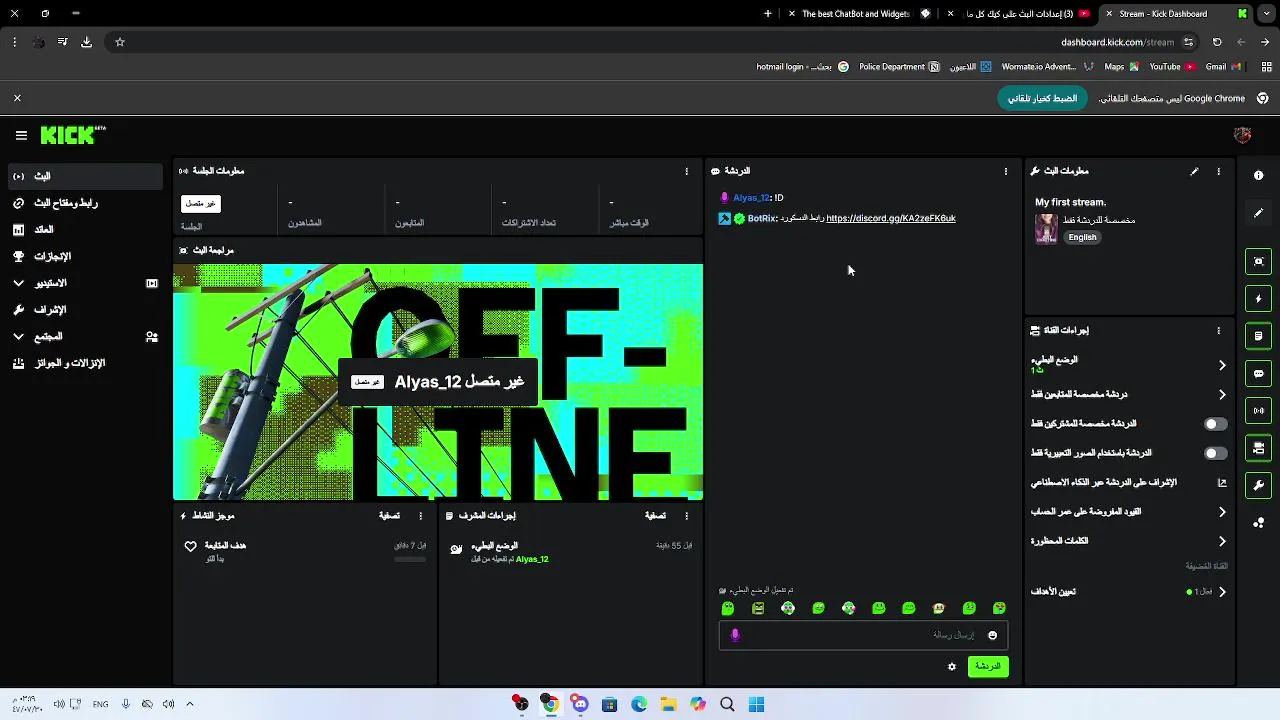
Task: Select البث in the sidebar
Action: tap(84, 176)
